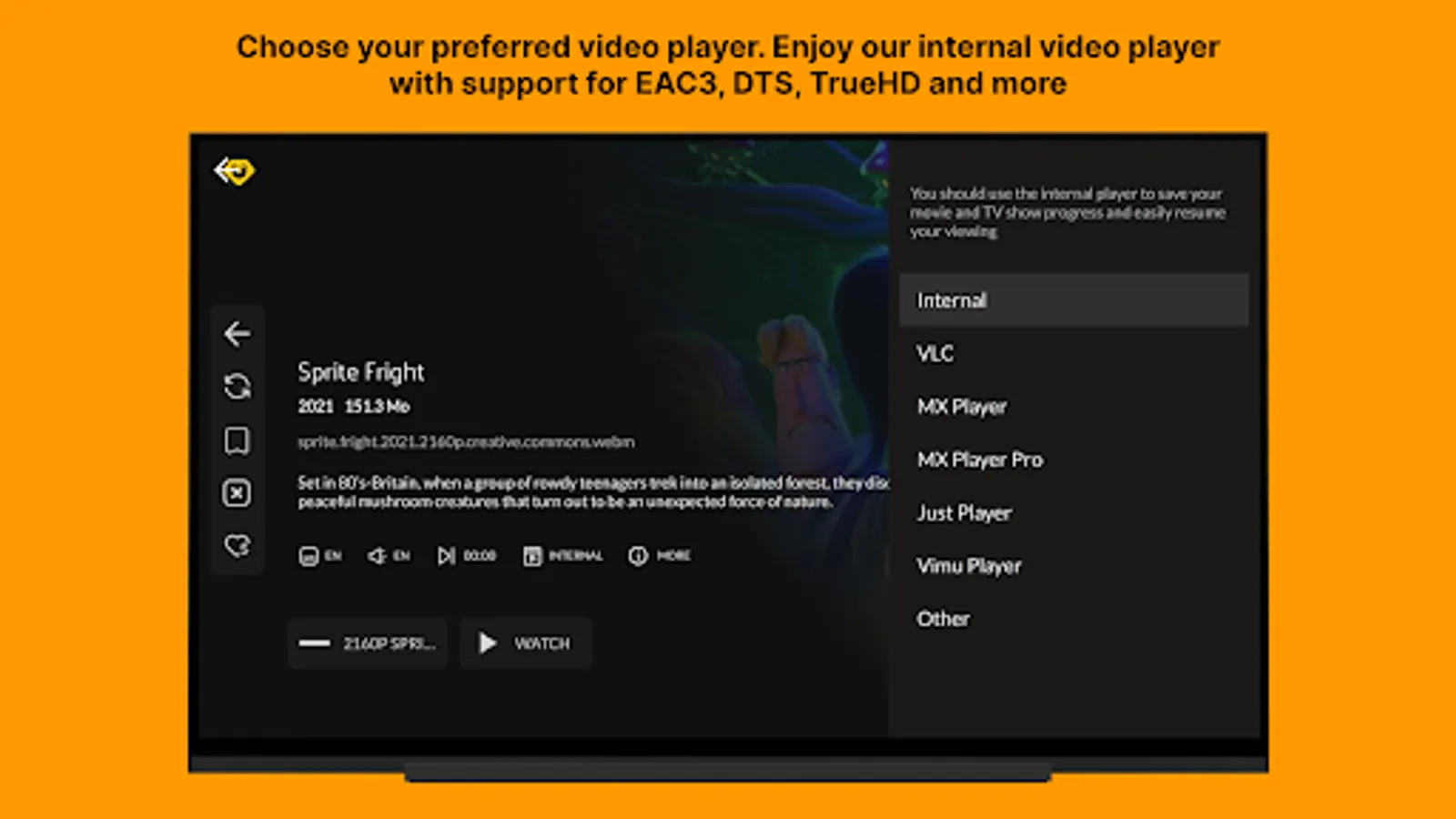This screenshot has width=1456, height=819.
Task: Open the INTERNAL player selector
Action: click(x=562, y=555)
